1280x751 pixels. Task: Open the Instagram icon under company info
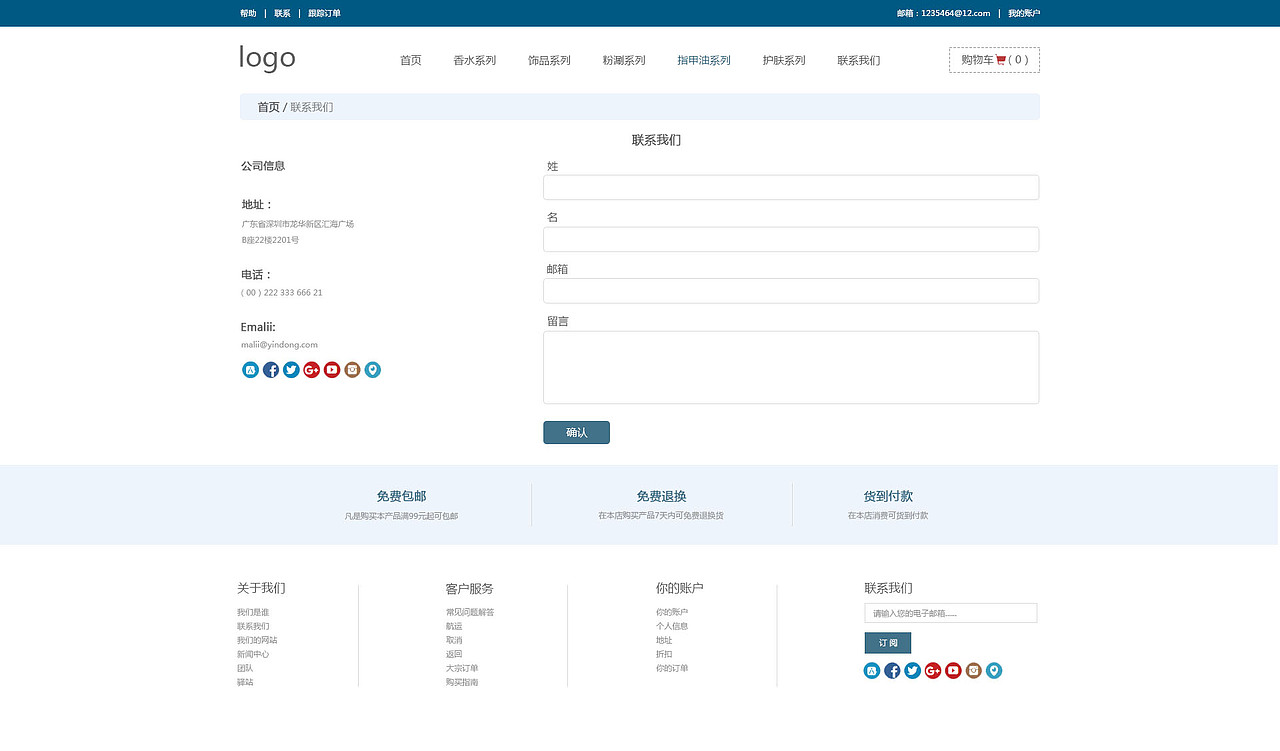[x=352, y=370]
